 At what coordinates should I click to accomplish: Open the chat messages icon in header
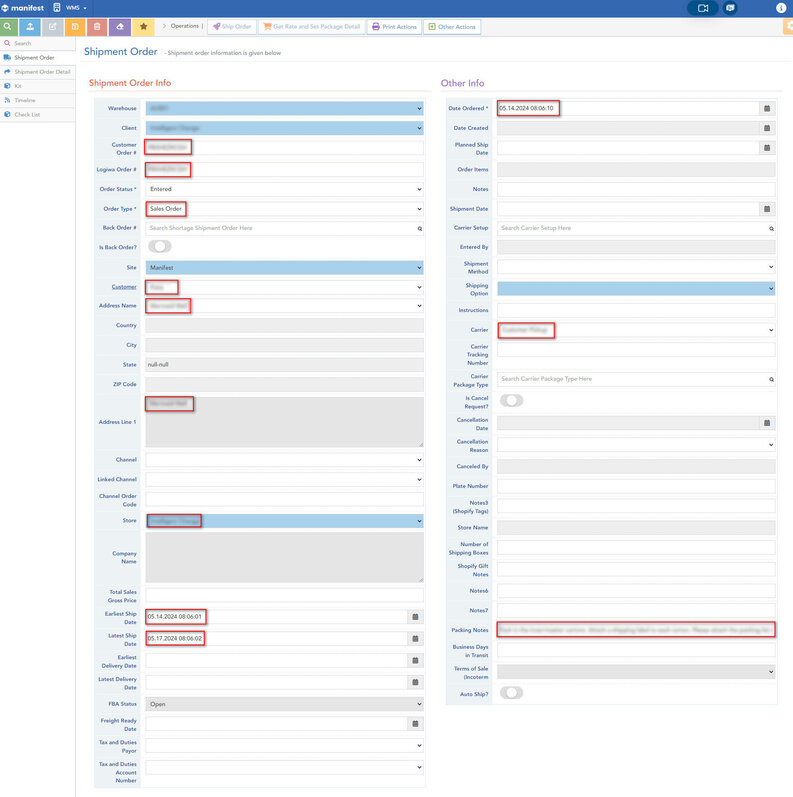tap(730, 8)
